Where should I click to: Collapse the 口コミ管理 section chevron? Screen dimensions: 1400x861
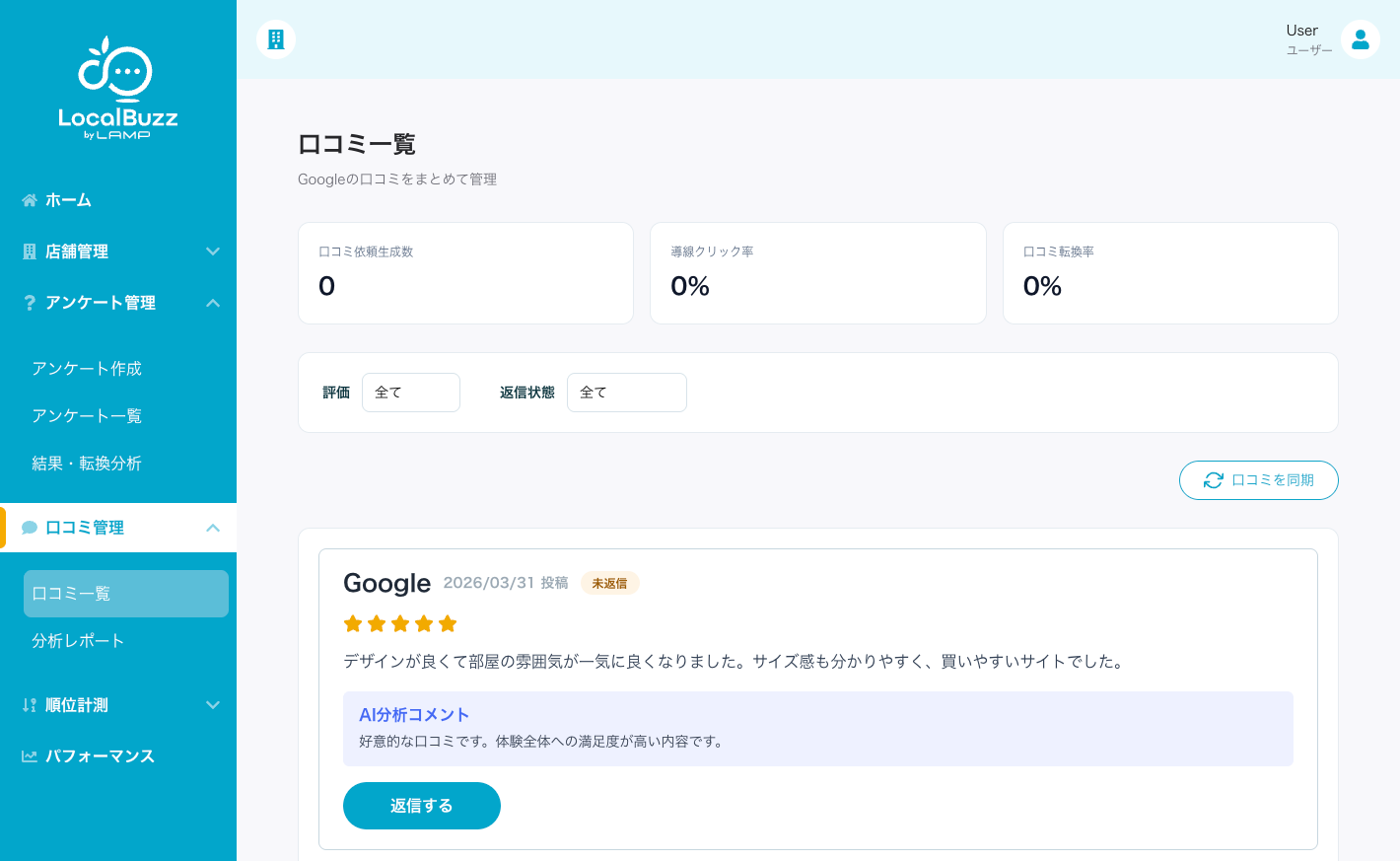[213, 528]
